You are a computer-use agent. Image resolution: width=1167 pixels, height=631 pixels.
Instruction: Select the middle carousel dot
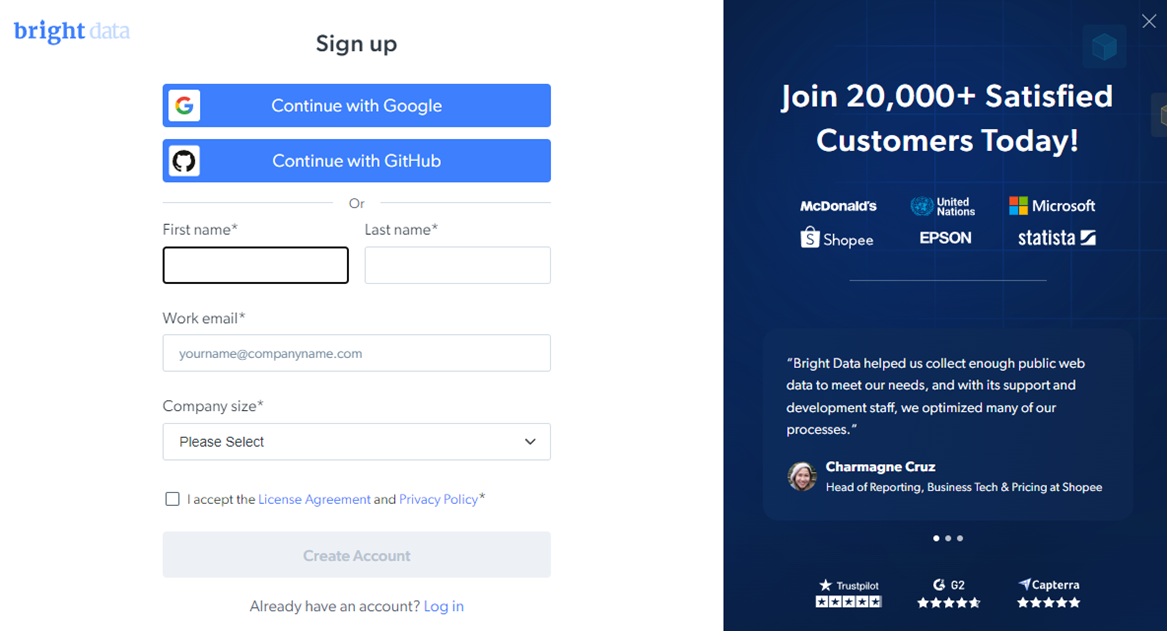pyautogui.click(x=947, y=538)
